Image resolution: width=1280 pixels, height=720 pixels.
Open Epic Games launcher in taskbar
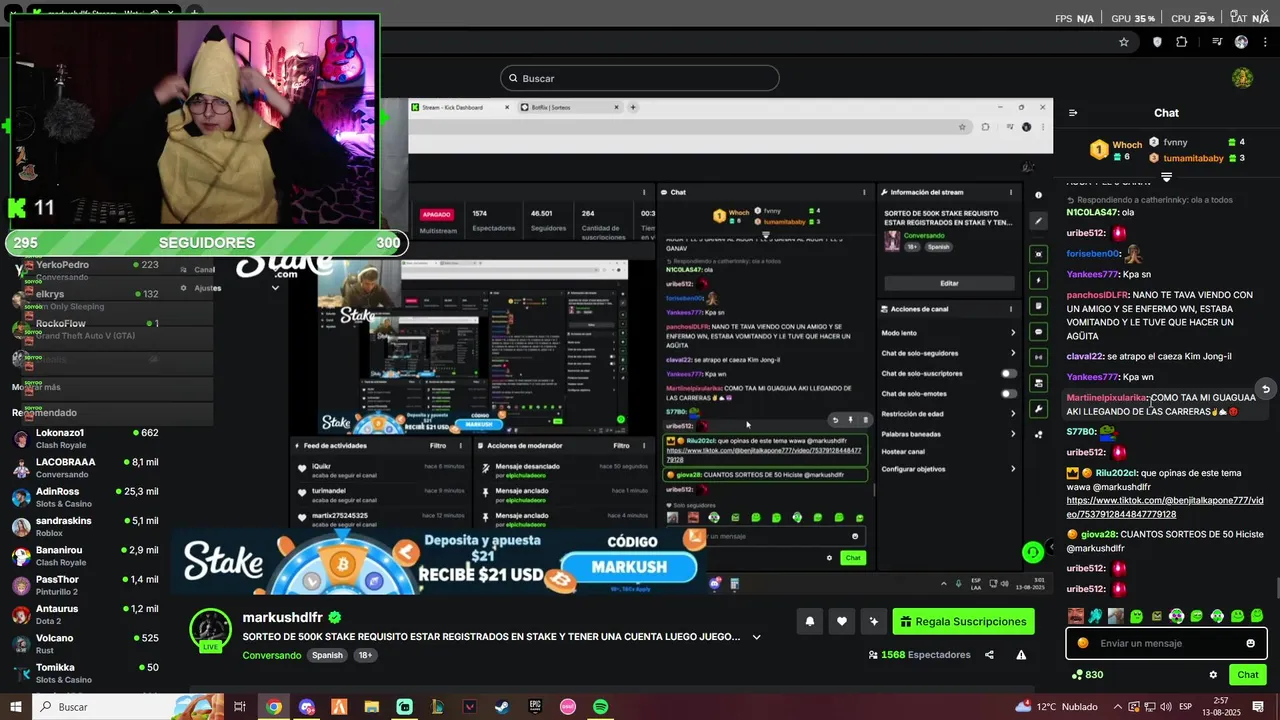tap(535, 707)
